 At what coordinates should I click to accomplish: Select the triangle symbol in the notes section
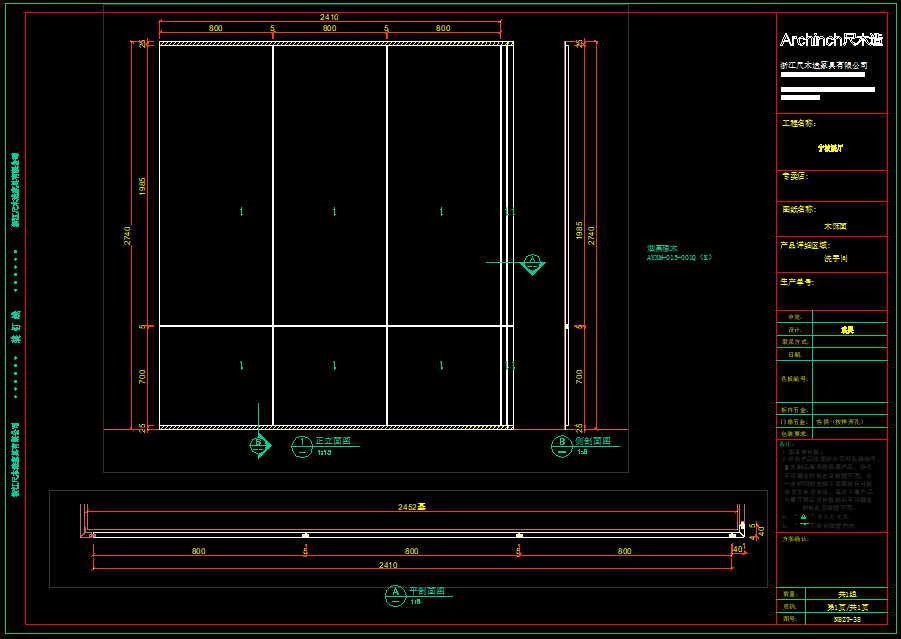804,517
